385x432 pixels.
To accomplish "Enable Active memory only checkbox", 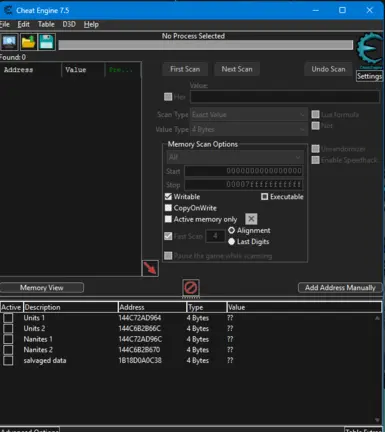I will tap(168, 219).
